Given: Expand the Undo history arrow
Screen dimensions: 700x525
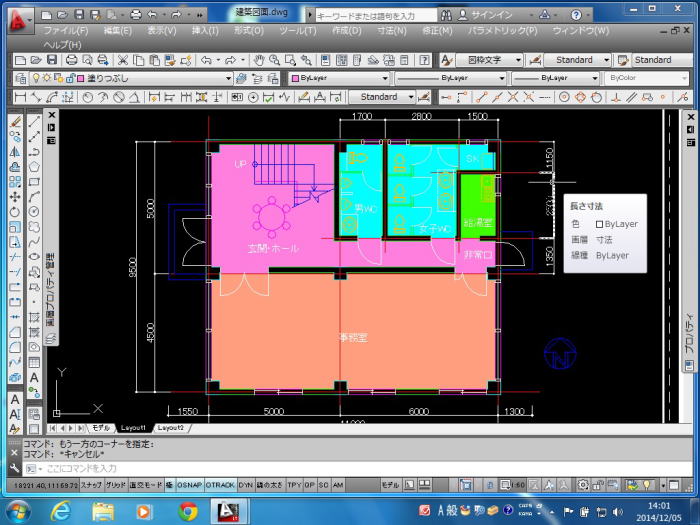Looking at the screenshot, I should pos(218,60).
